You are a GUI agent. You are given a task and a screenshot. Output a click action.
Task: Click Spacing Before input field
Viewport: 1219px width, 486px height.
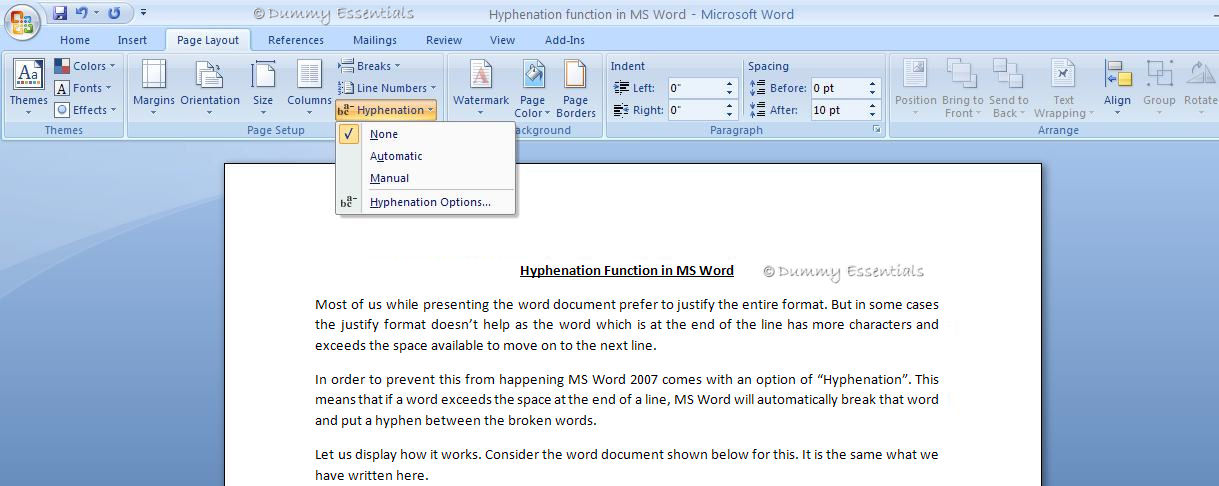pos(838,88)
